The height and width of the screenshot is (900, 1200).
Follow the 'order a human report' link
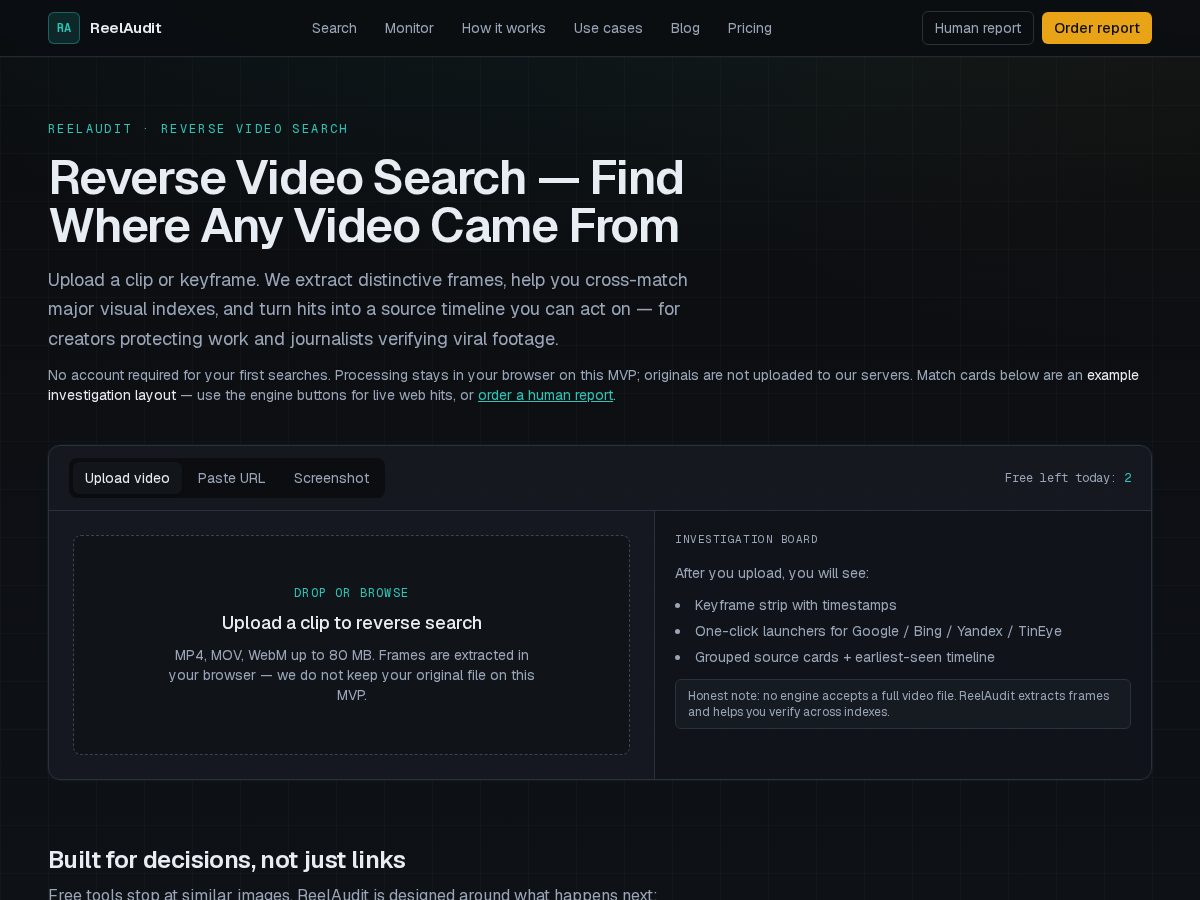click(545, 395)
